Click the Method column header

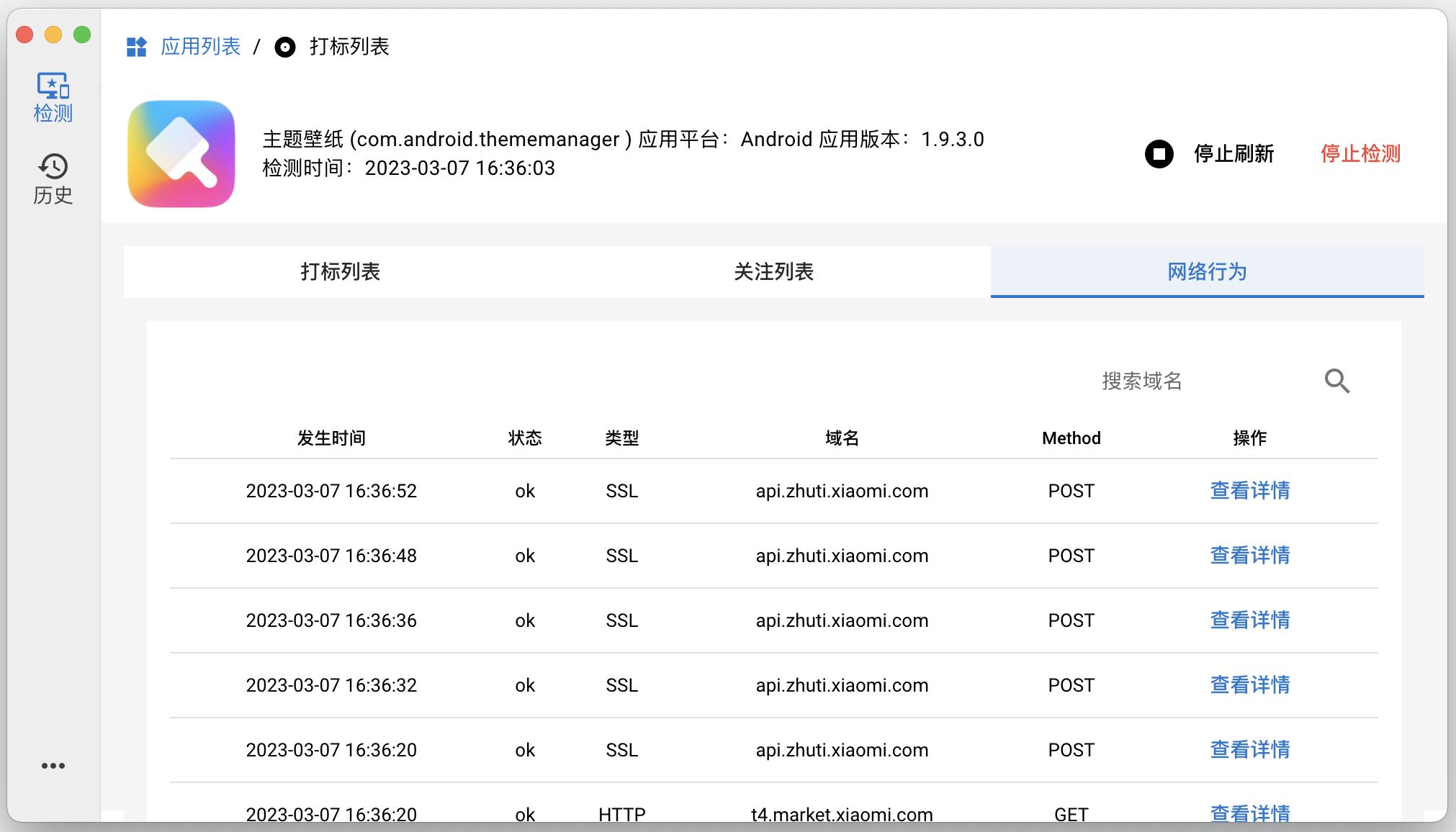pyautogui.click(x=1071, y=438)
